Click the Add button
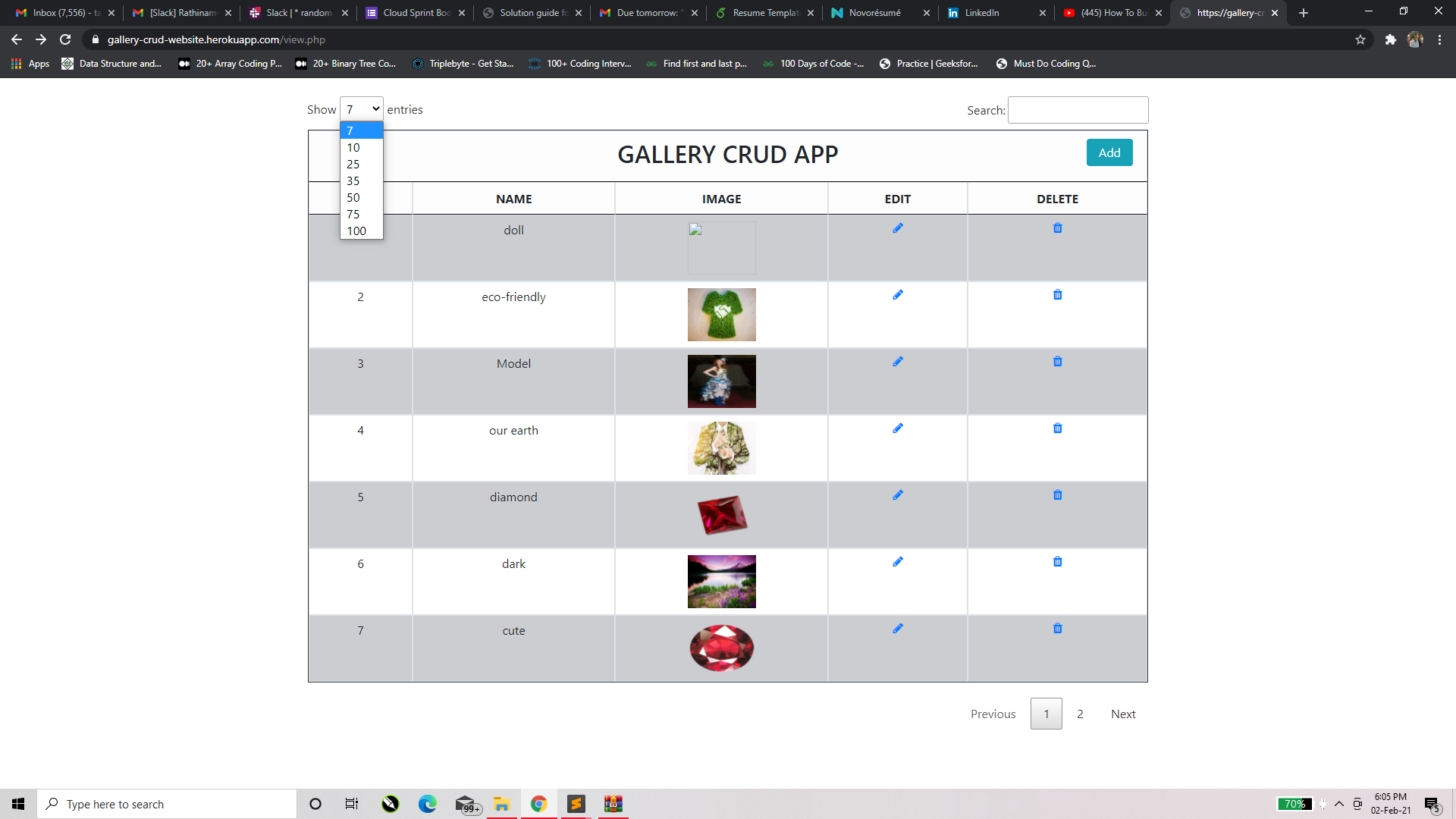 (1109, 152)
